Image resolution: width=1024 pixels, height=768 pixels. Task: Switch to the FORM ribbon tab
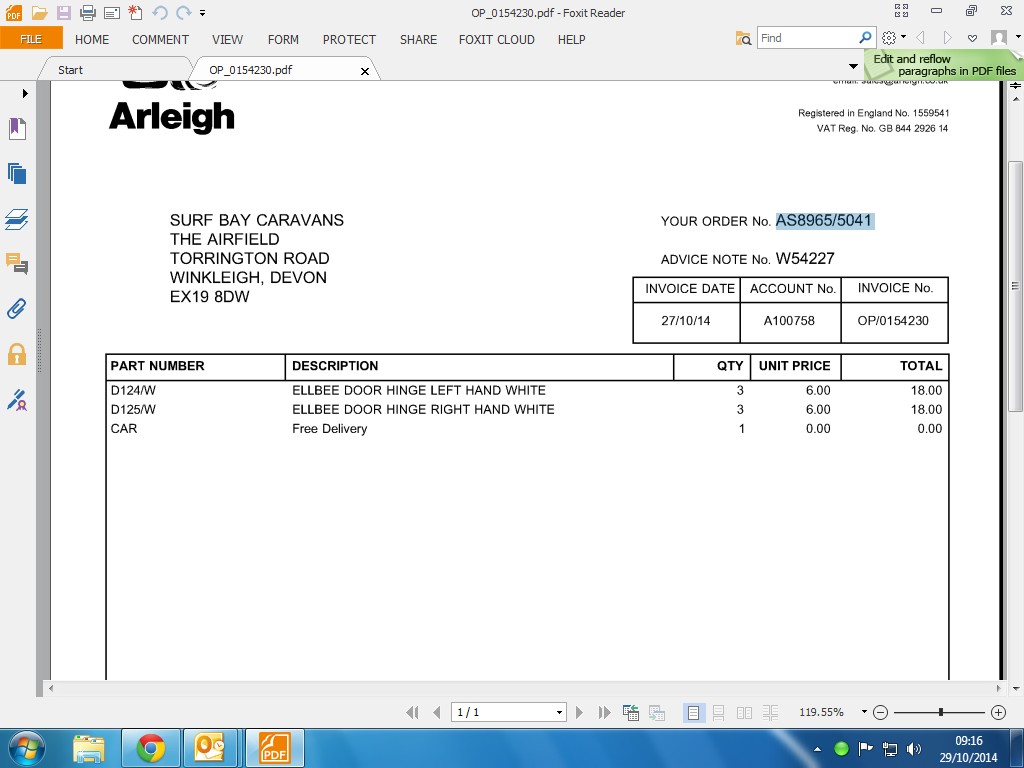283,39
